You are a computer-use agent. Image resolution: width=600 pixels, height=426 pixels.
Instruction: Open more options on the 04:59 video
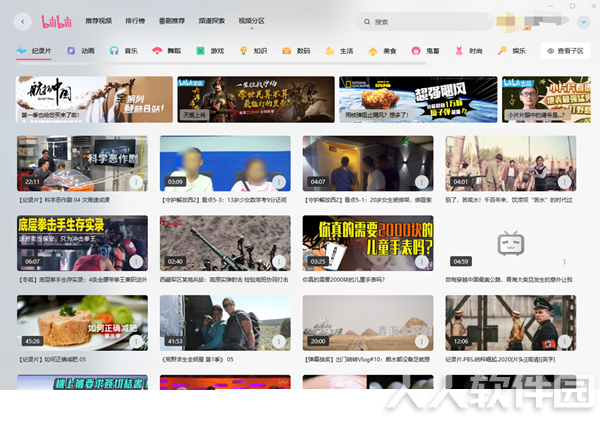click(564, 261)
